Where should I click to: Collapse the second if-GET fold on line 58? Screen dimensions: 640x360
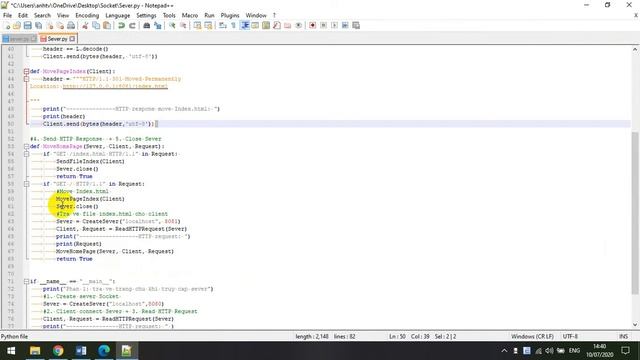tap(27, 184)
